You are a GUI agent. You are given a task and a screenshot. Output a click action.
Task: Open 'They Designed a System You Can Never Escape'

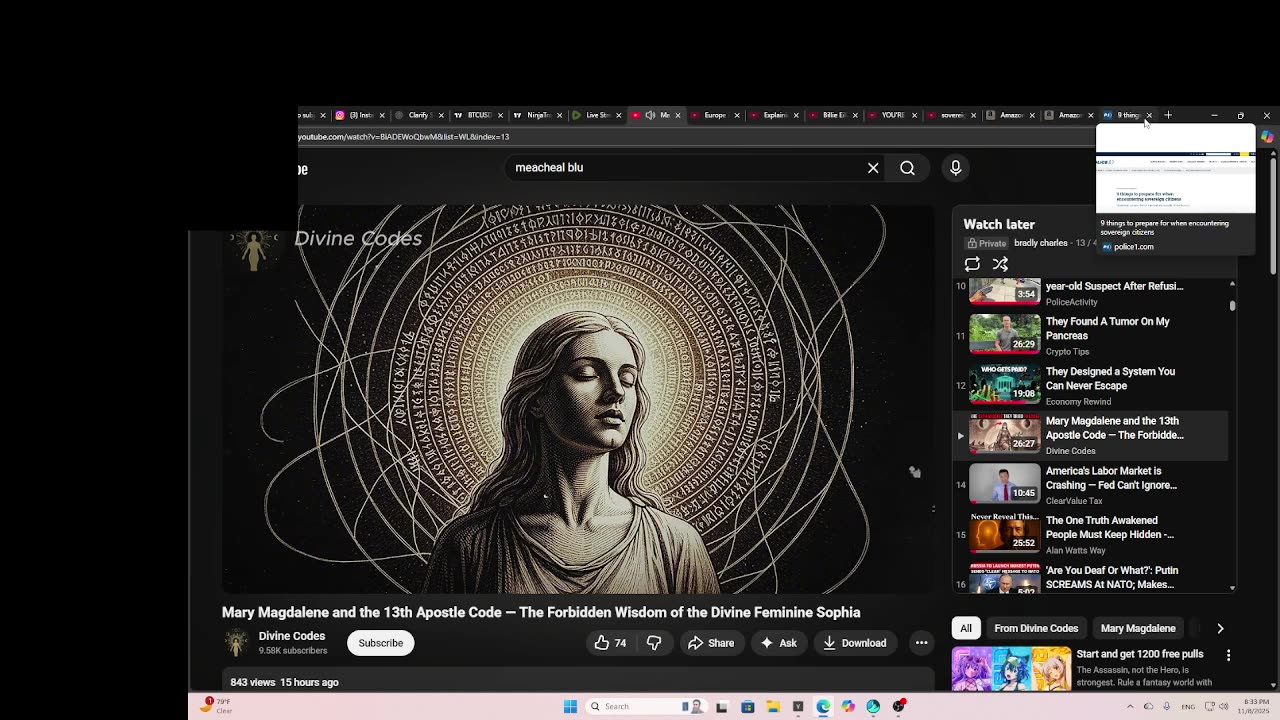(1110, 378)
